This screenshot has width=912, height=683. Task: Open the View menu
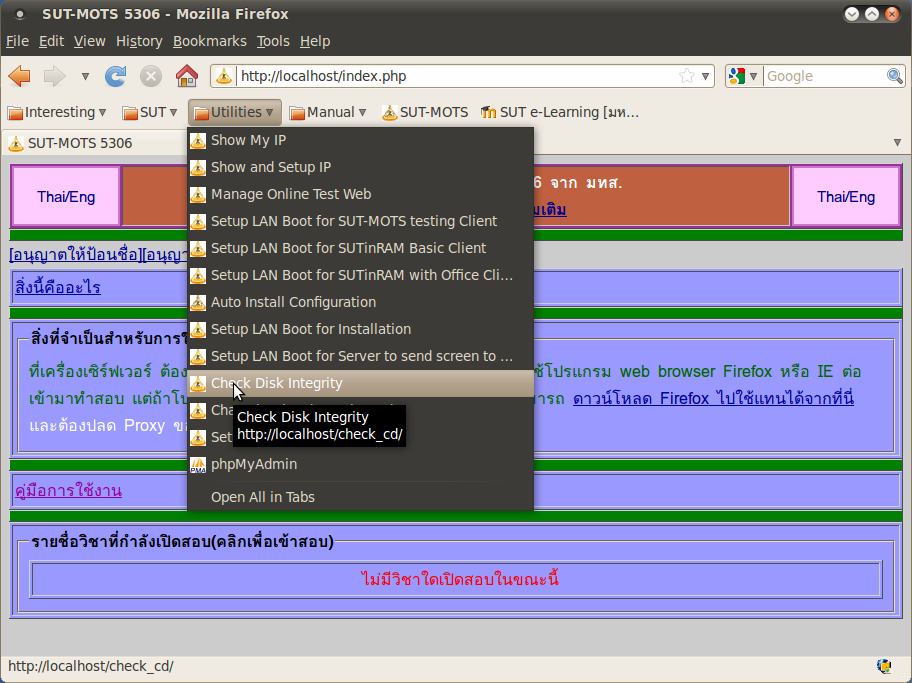(x=90, y=41)
